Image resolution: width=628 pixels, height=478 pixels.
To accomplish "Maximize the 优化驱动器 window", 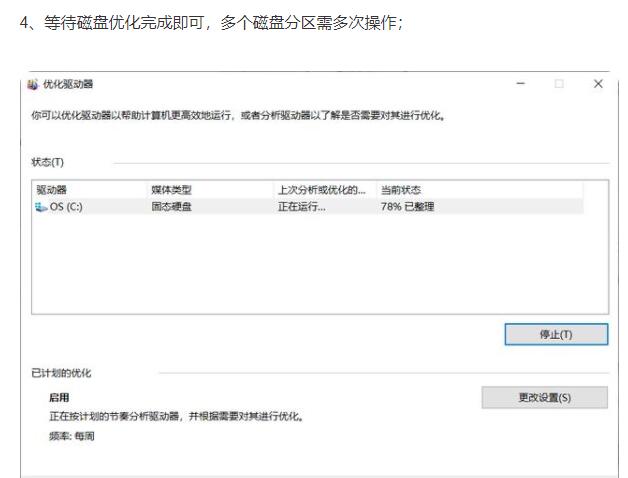I will 559,84.
